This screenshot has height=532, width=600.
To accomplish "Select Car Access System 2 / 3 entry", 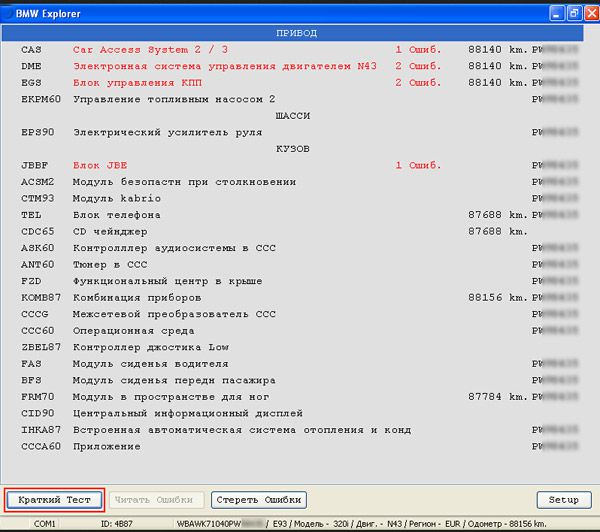I will click(x=150, y=50).
